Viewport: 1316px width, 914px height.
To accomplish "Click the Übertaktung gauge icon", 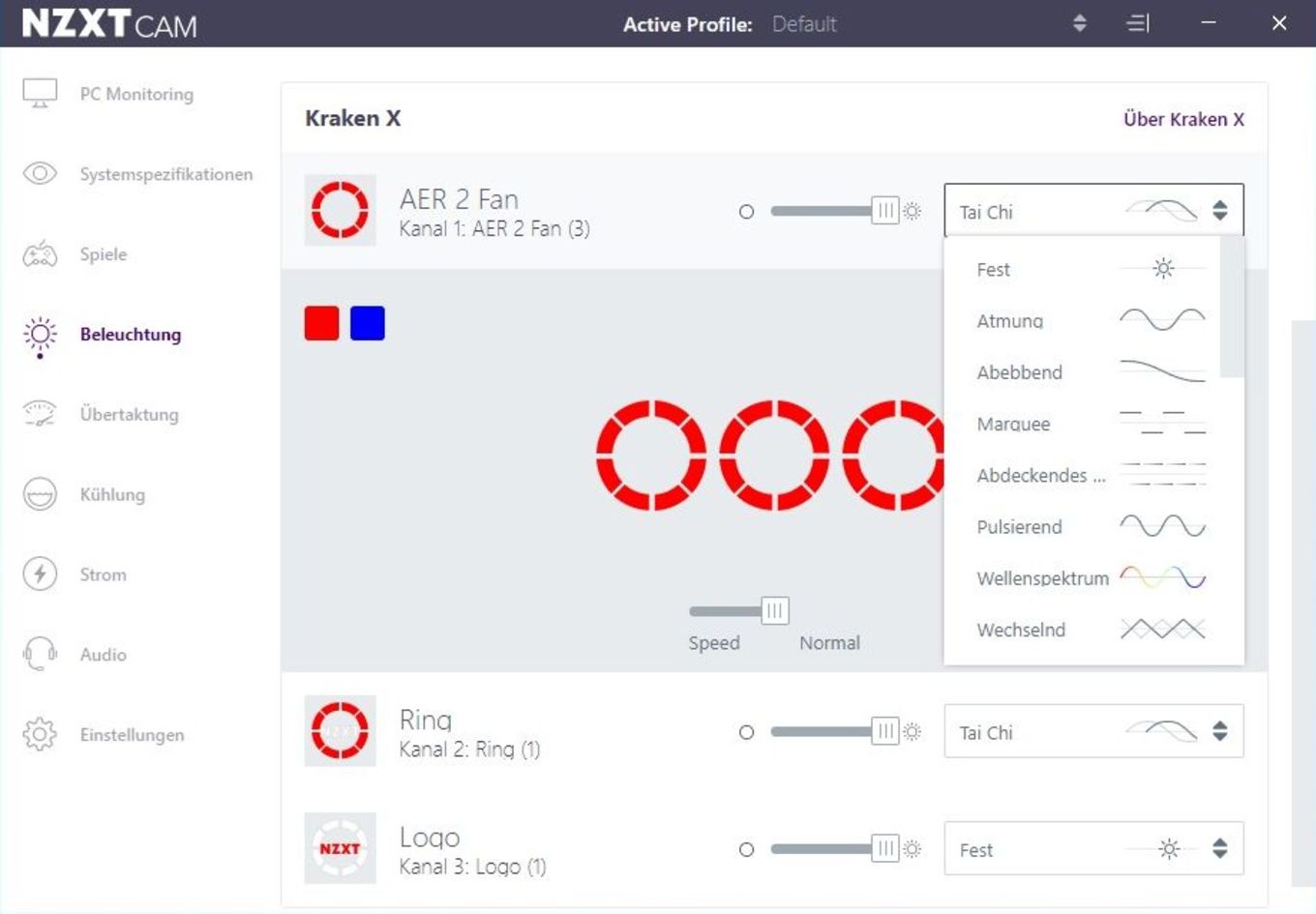I will [x=40, y=414].
